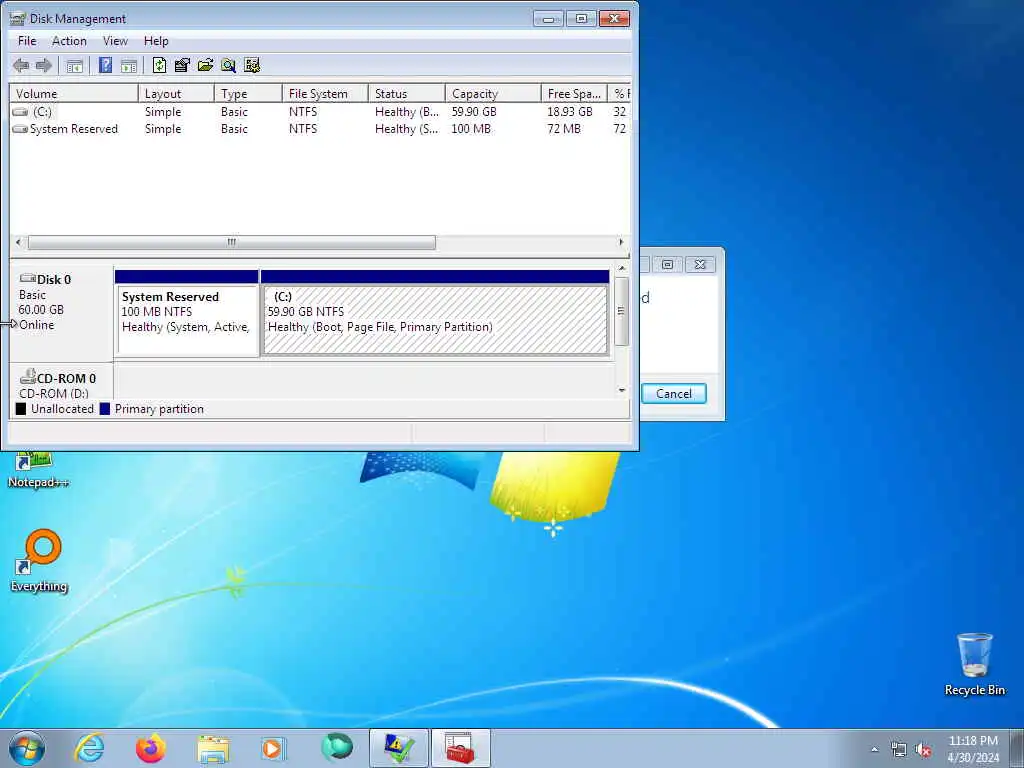
Task: Switch to the checkmark monitor taskbar window
Action: coord(398,748)
